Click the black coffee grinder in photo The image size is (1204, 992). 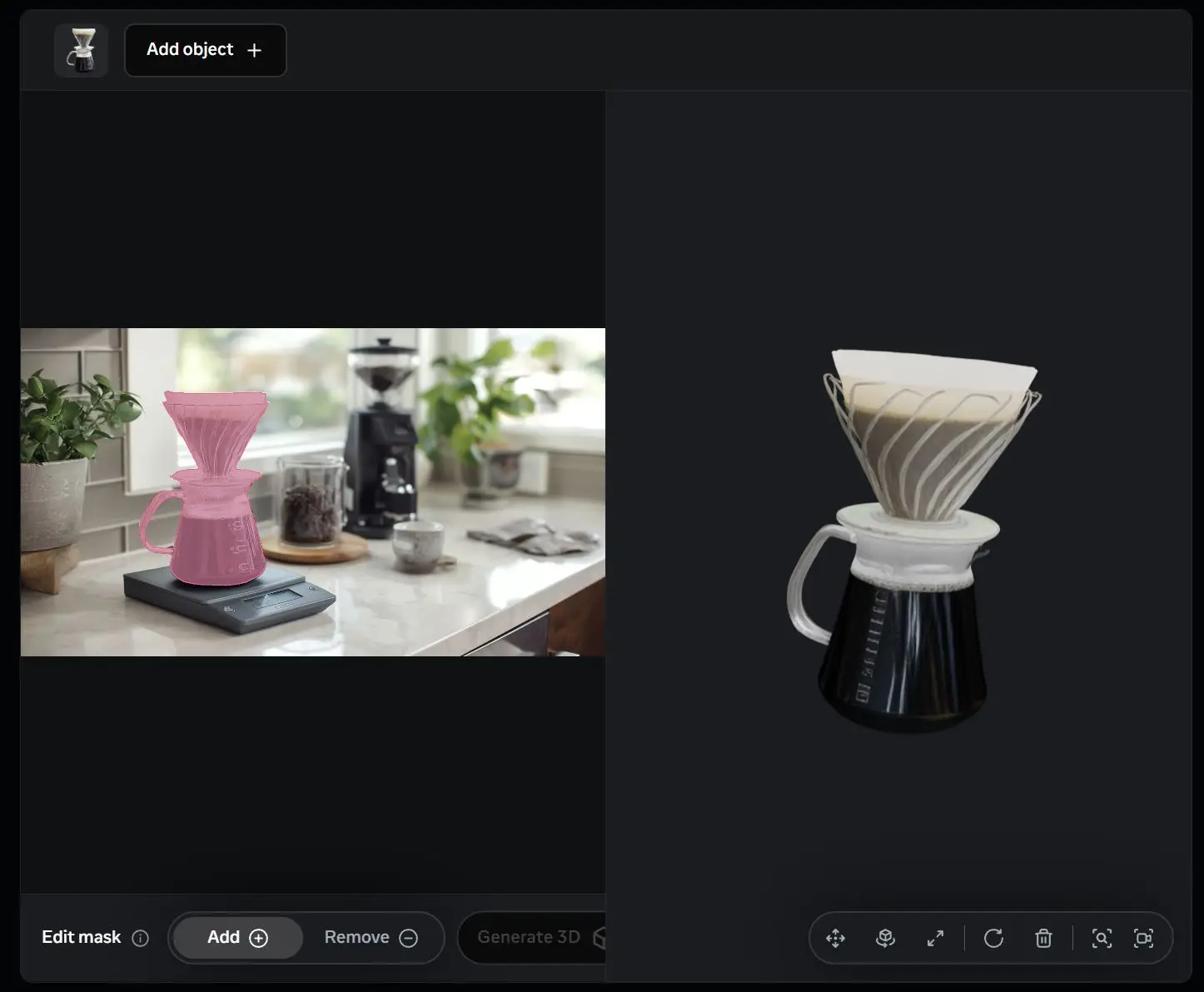click(x=381, y=450)
